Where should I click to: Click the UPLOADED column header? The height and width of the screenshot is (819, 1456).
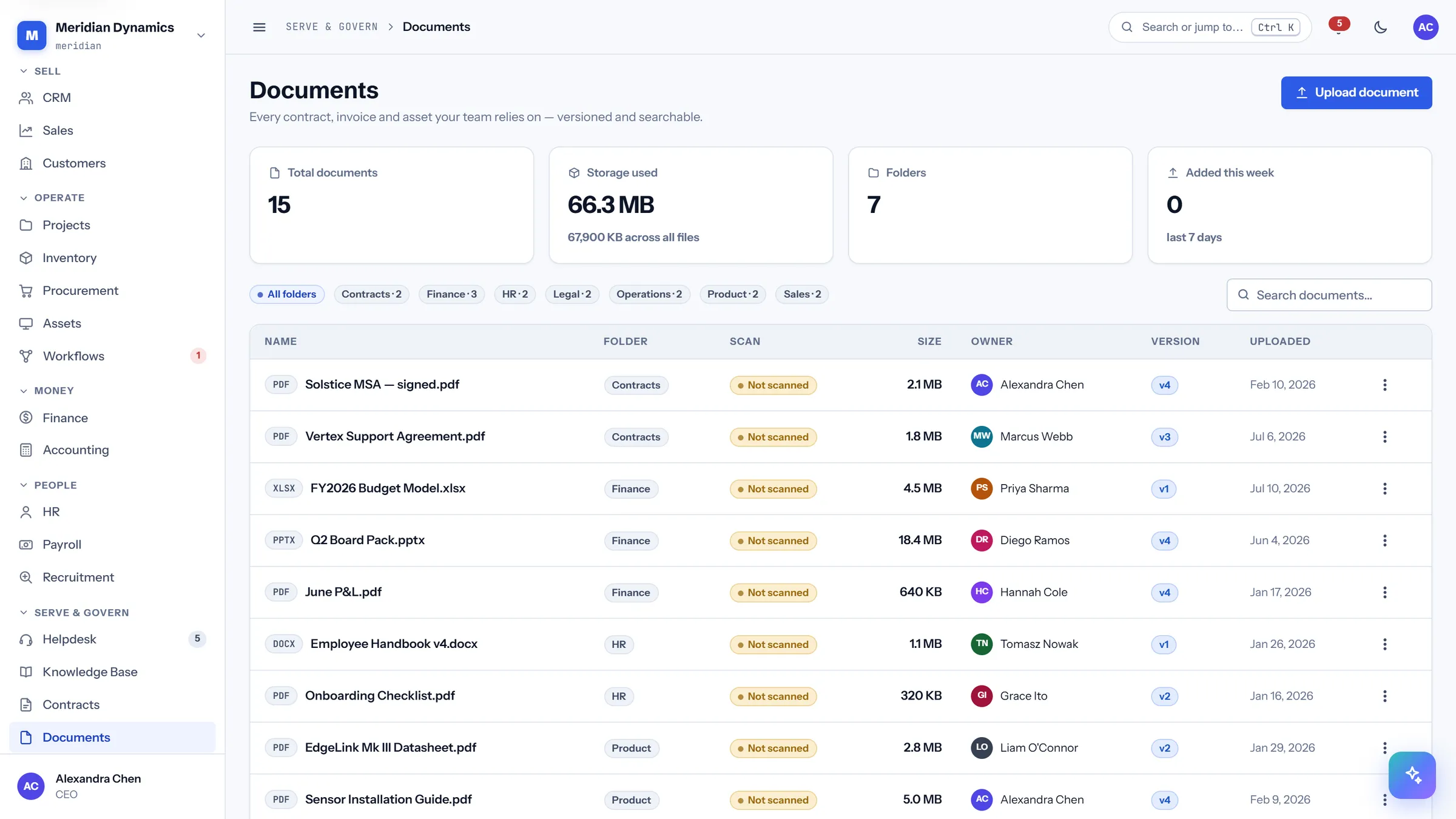pos(1280,342)
